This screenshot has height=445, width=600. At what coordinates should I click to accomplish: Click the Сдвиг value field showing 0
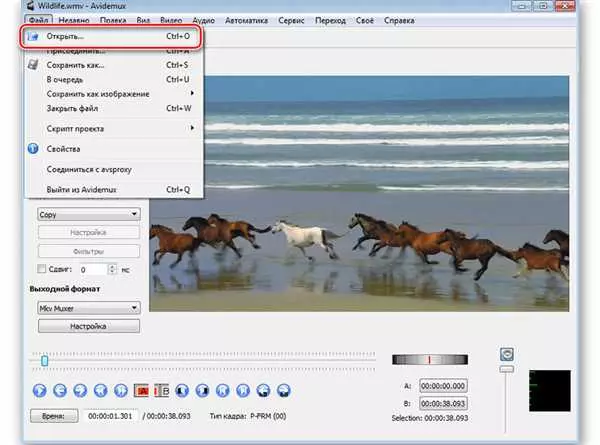click(x=94, y=269)
